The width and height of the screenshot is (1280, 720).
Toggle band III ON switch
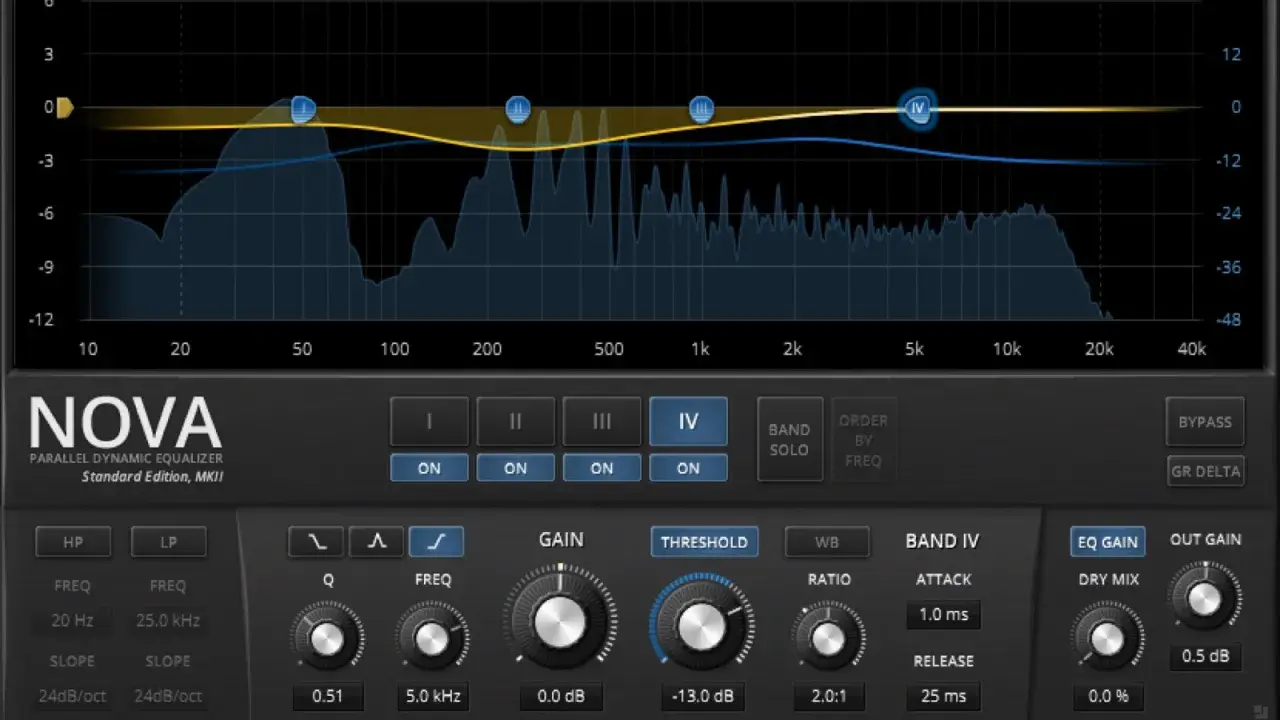coord(602,468)
